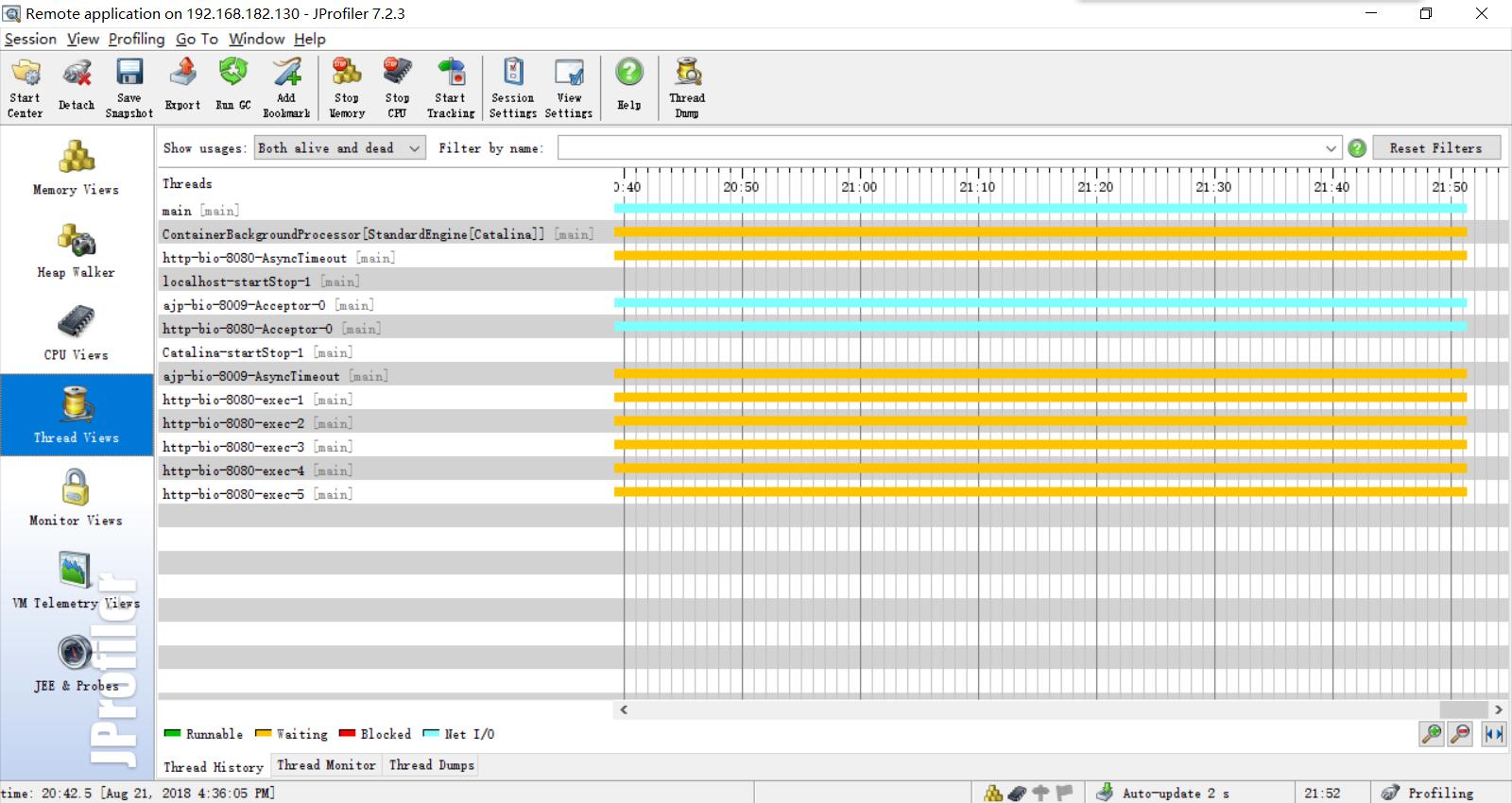Zoom out the thread timeline
Screen dimensions: 1512x803
tap(1461, 734)
